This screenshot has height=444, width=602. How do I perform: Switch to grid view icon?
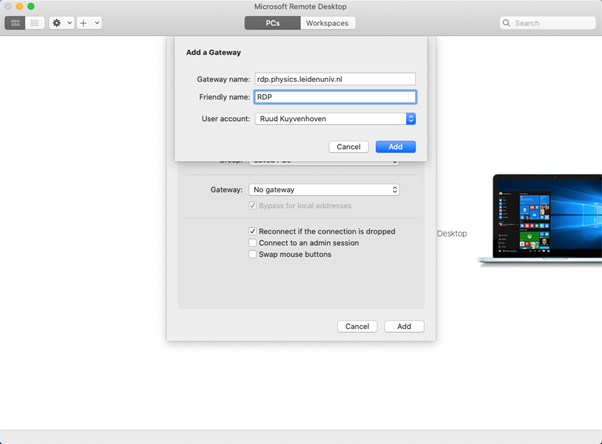(16, 23)
